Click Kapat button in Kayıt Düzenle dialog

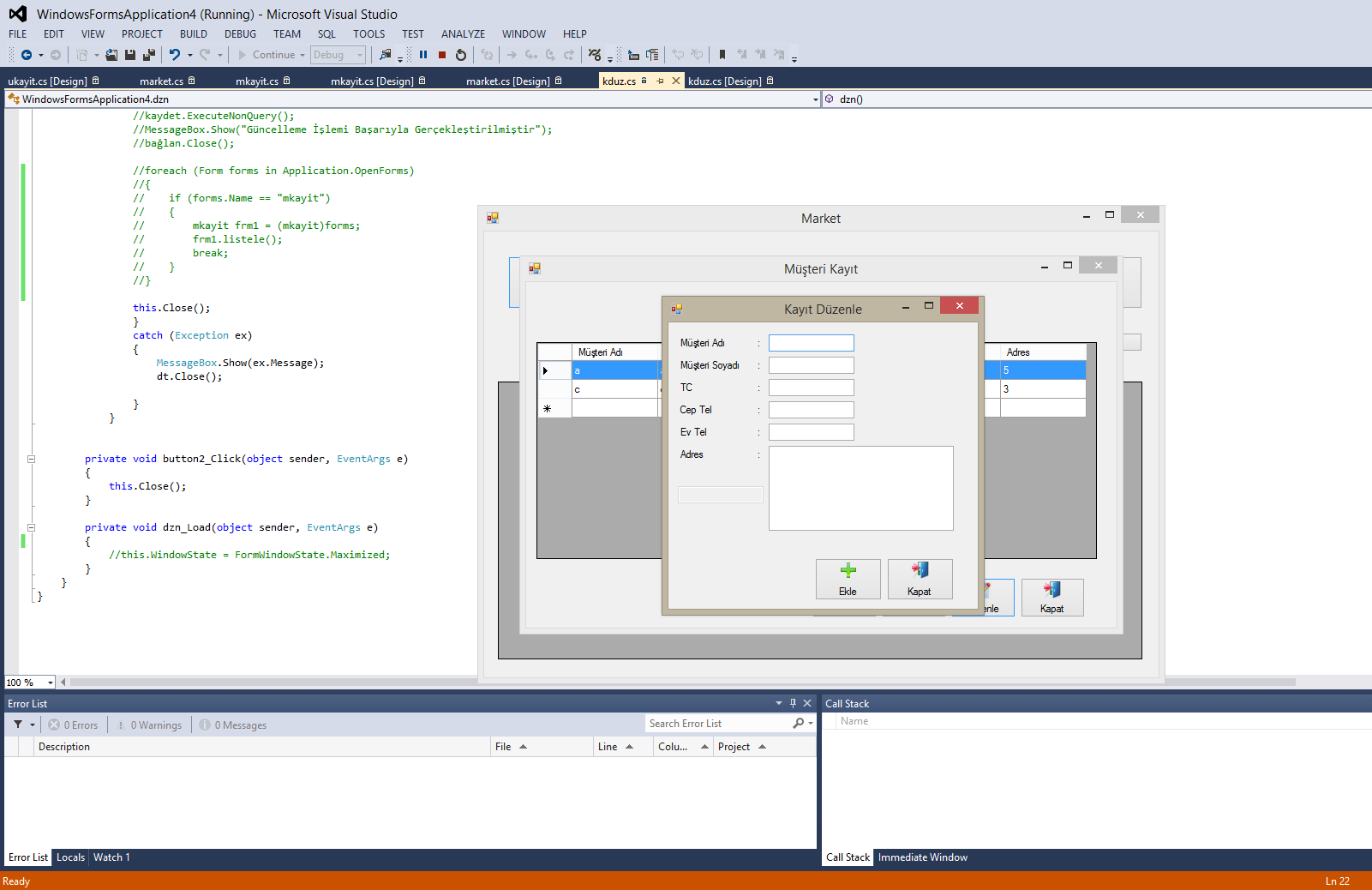pyautogui.click(x=920, y=579)
